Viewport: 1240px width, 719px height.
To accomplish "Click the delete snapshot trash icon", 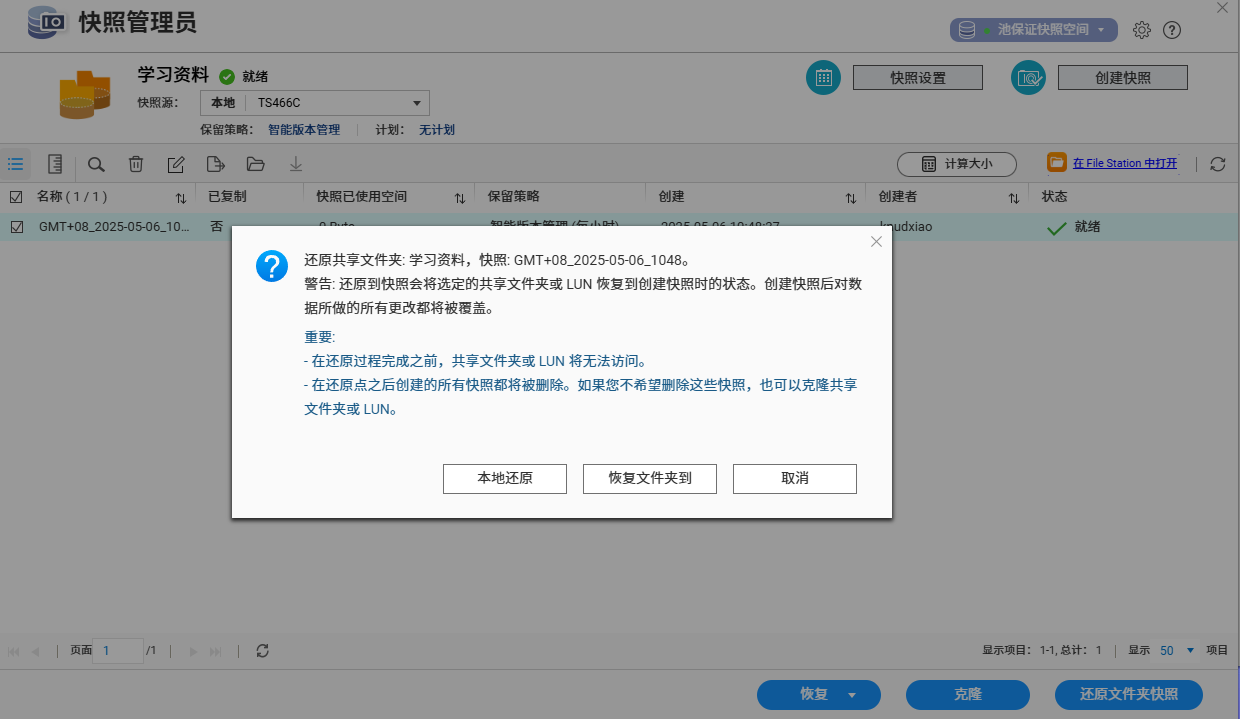I will click(136, 164).
